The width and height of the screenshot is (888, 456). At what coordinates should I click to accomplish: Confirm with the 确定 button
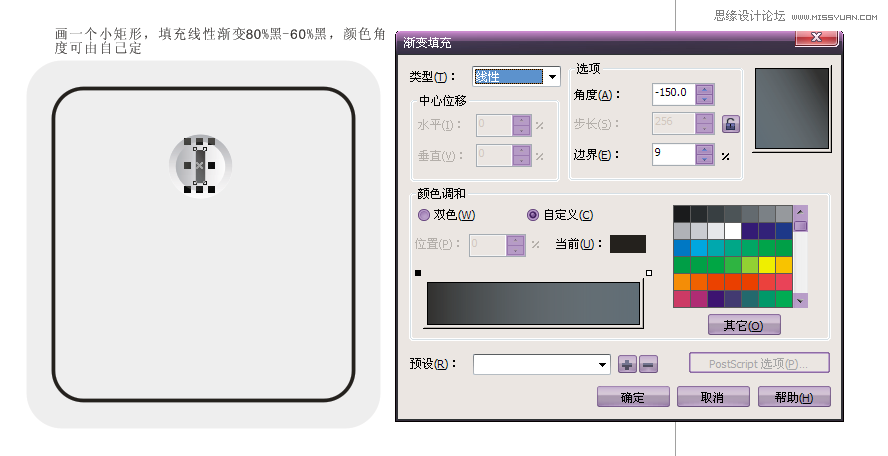click(632, 397)
